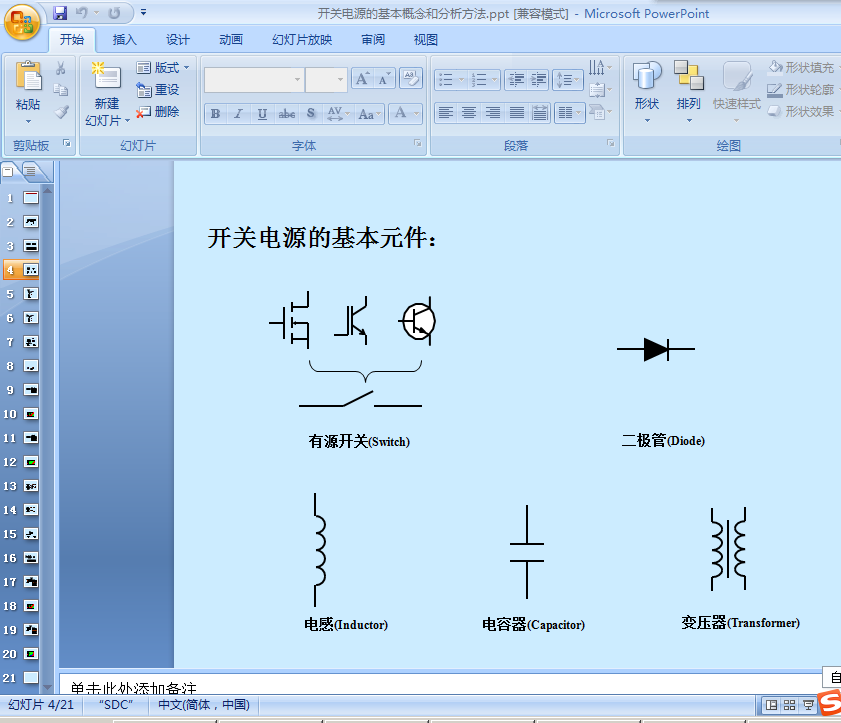Expand the 粘贴 paste options arrow
Image resolution: width=841 pixels, height=723 pixels.
point(28,121)
